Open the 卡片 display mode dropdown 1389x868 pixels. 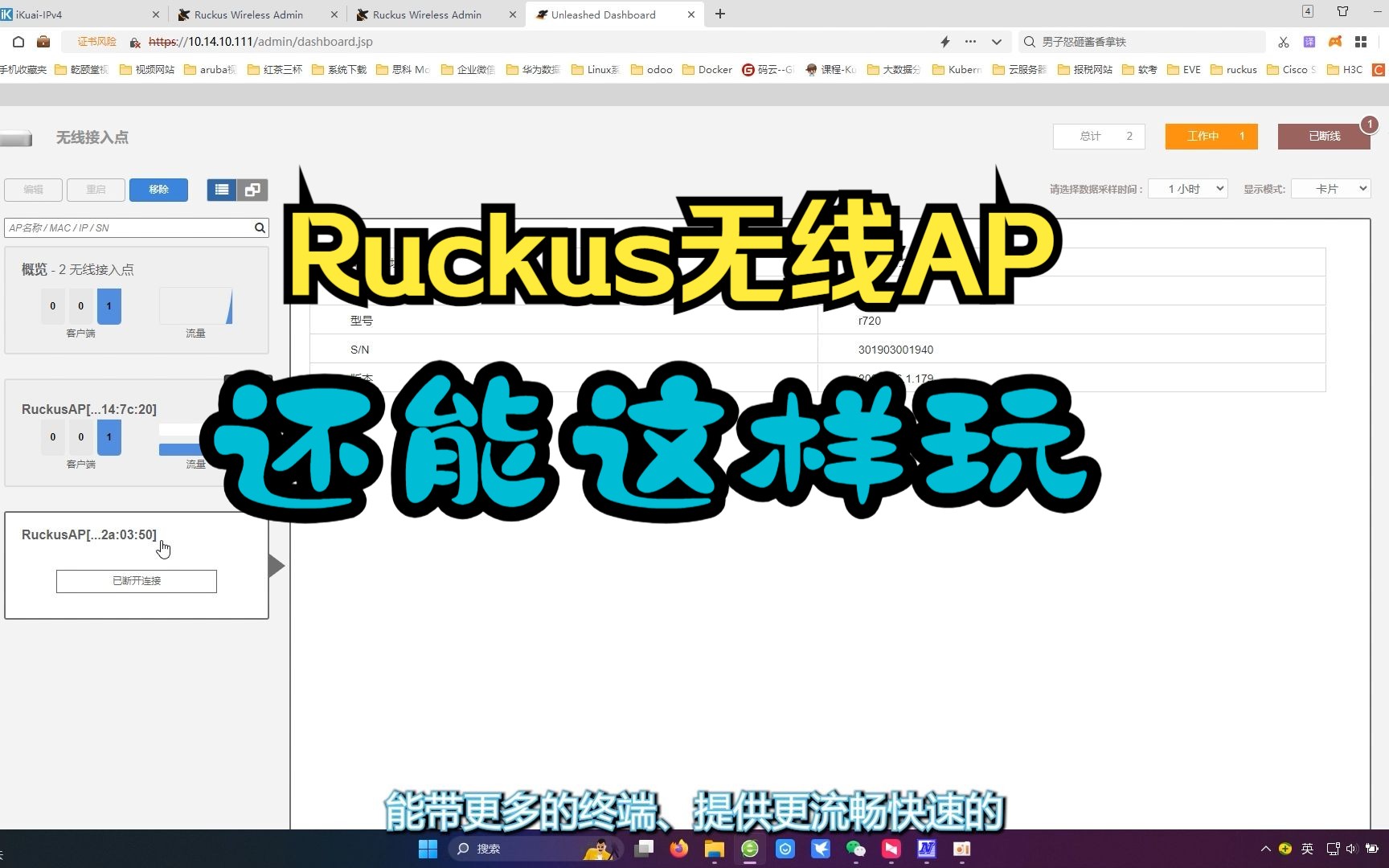click(1330, 189)
